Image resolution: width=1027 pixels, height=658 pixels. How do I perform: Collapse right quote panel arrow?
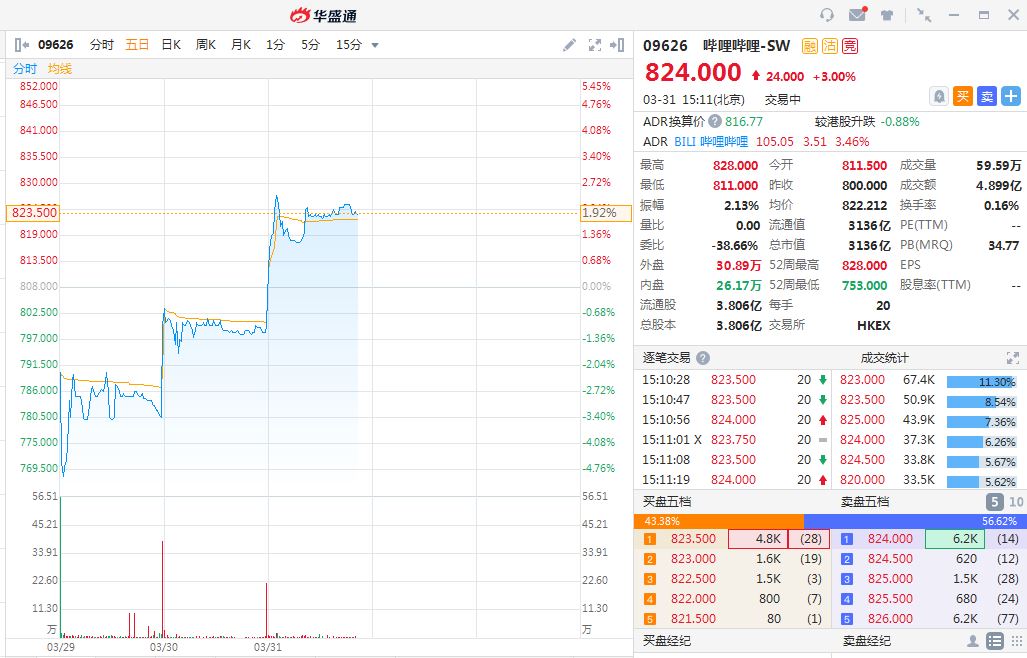point(620,45)
